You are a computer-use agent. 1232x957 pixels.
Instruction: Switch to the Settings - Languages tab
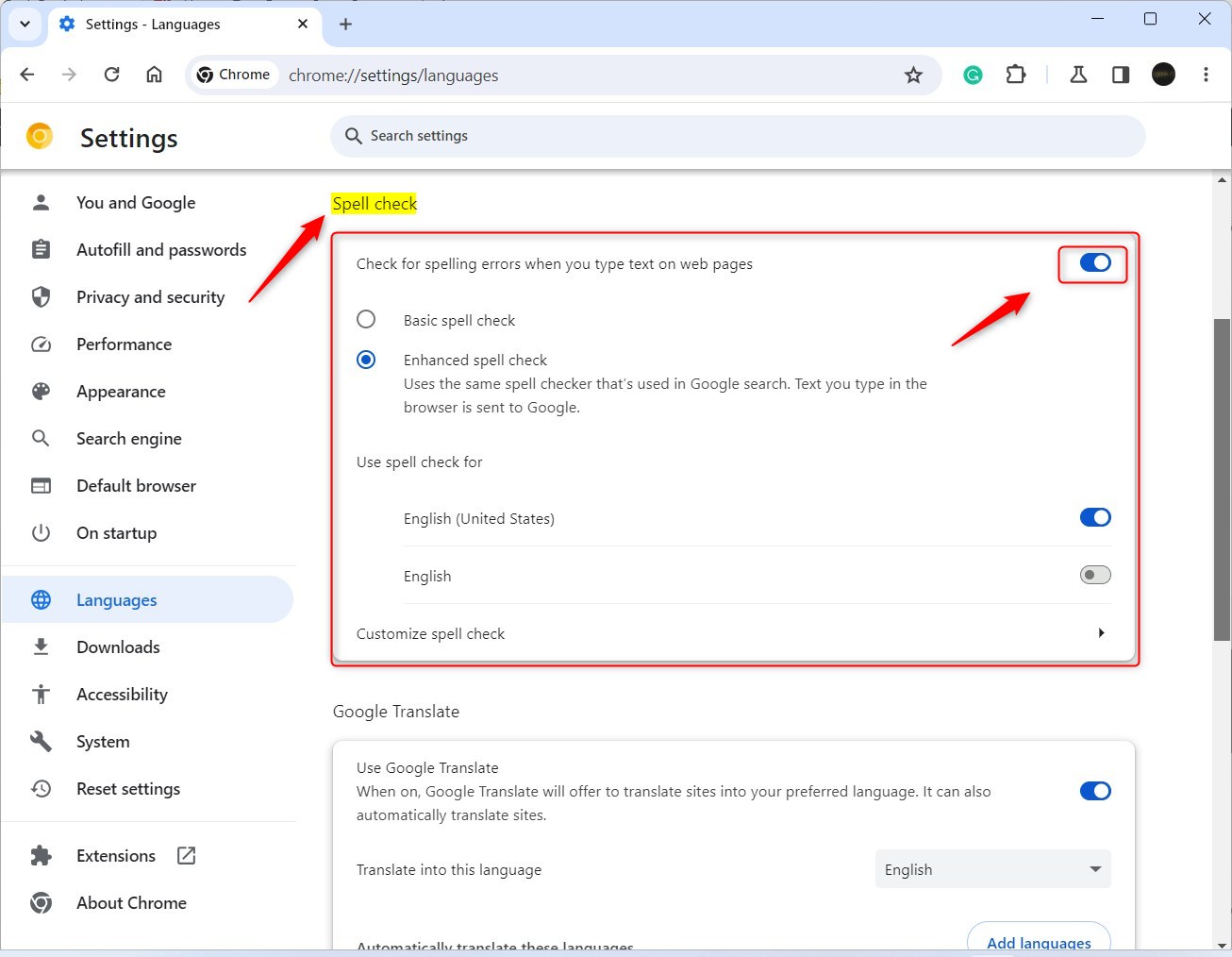coord(151,24)
